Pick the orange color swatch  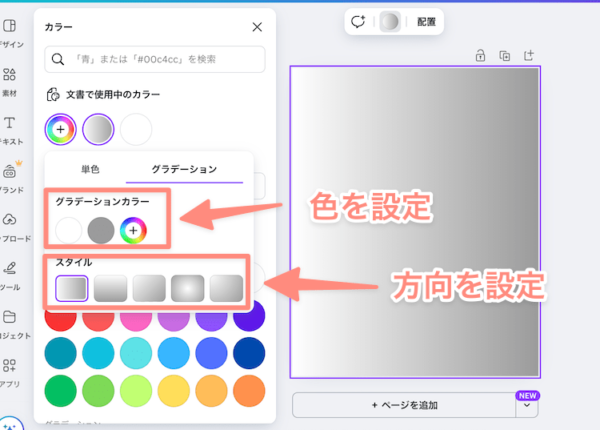click(x=249, y=391)
